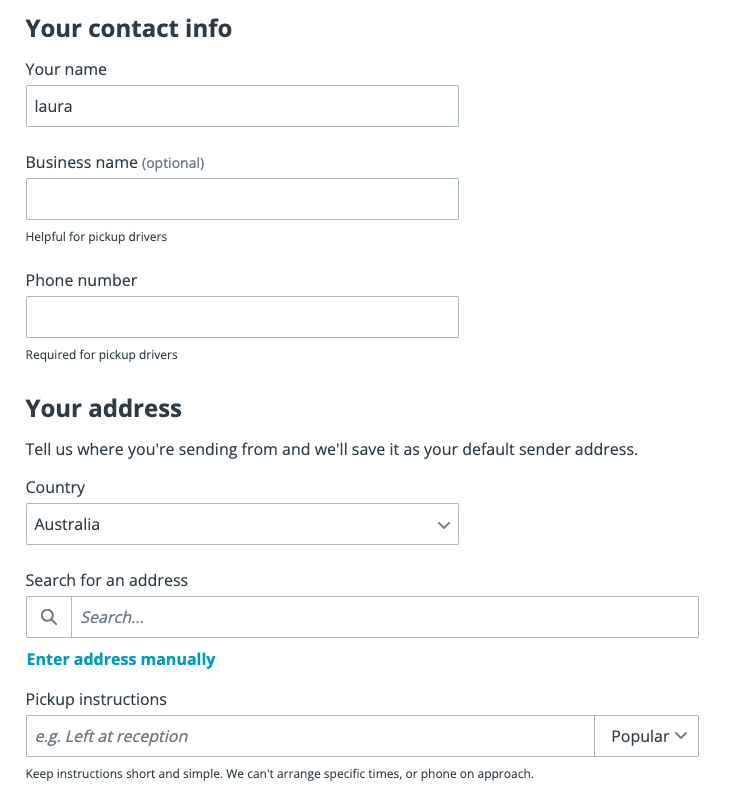Click the "Your name" field label
The height and width of the screenshot is (812, 737).
point(66,69)
